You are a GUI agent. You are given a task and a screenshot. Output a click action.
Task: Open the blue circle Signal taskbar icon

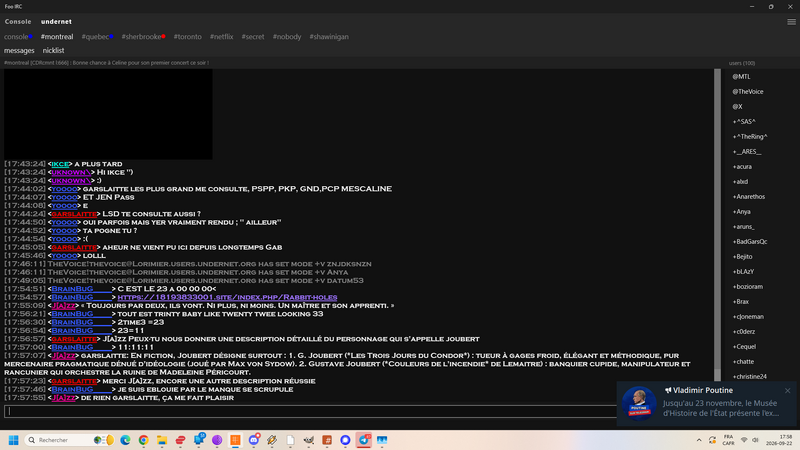[x=345, y=440]
